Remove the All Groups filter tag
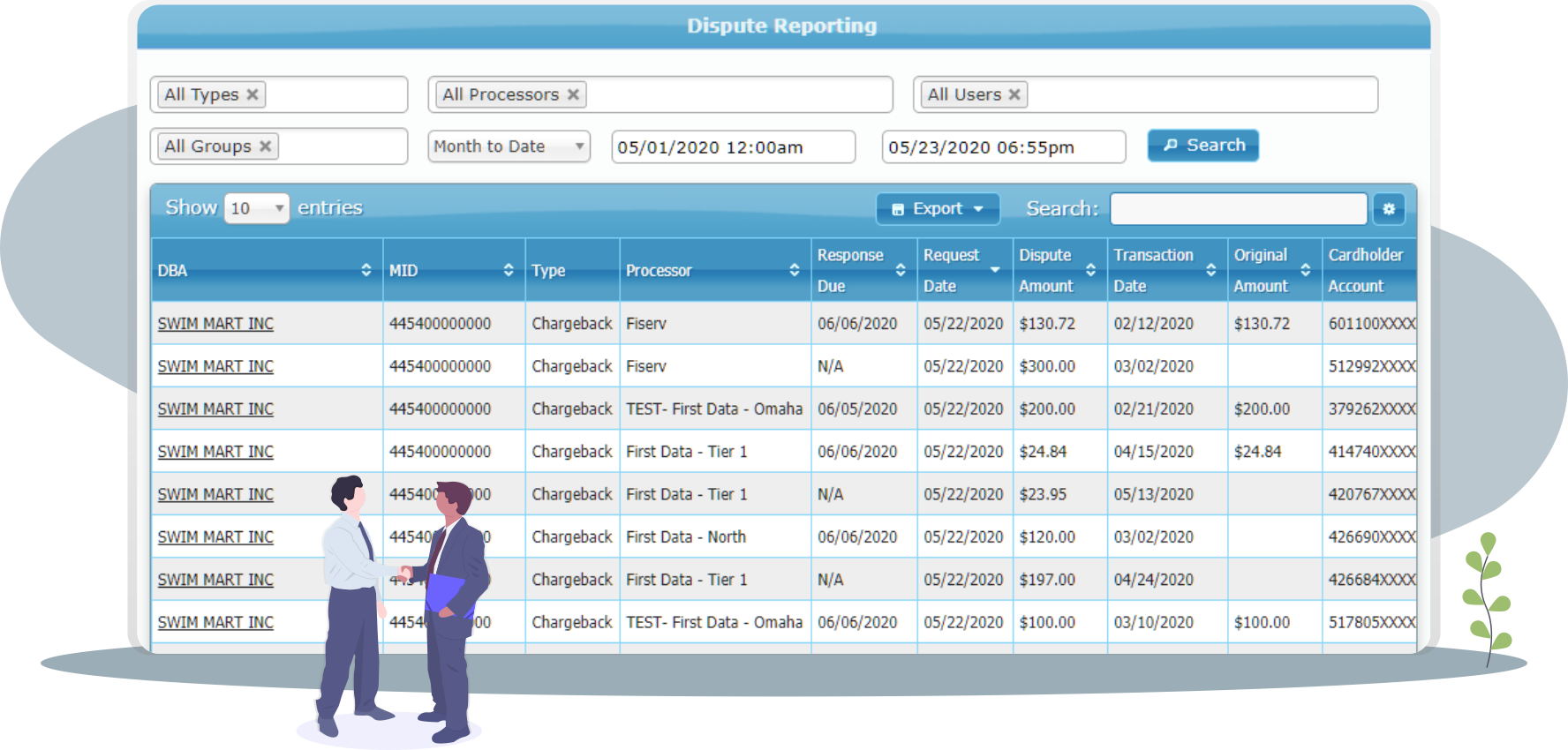The image size is (1568, 750). (265, 146)
